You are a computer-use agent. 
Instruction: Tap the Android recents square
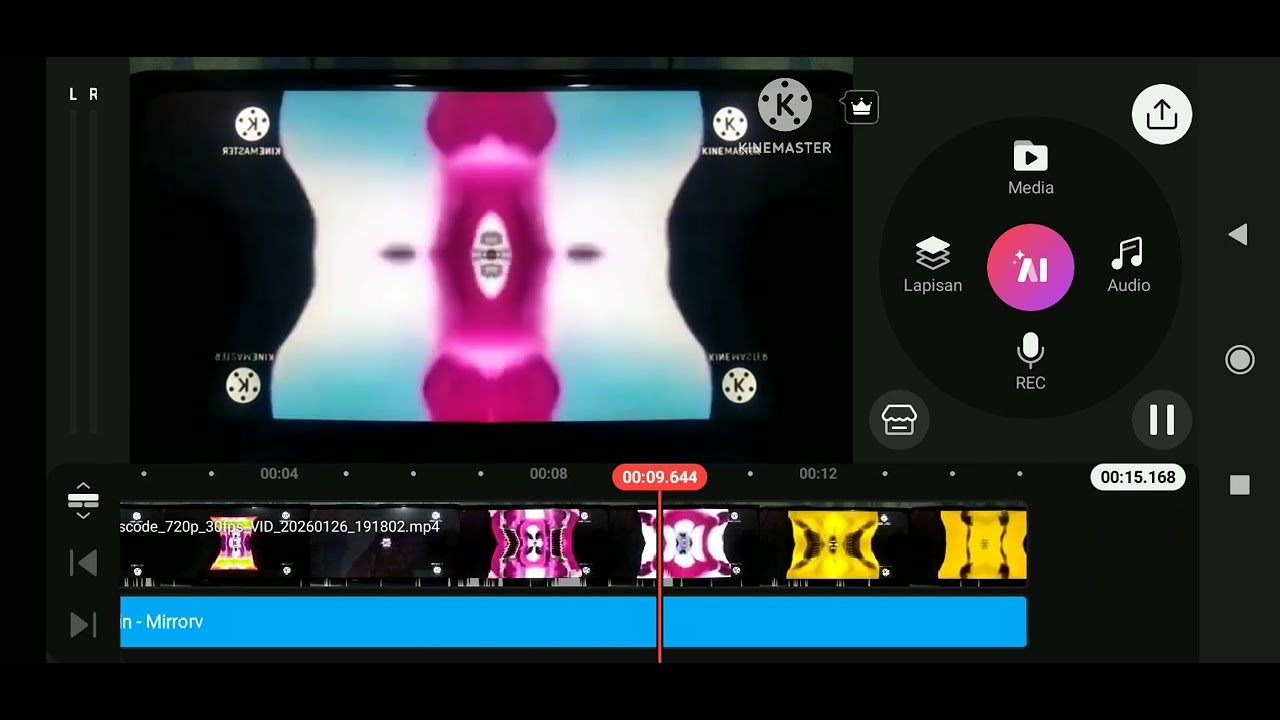point(1240,485)
